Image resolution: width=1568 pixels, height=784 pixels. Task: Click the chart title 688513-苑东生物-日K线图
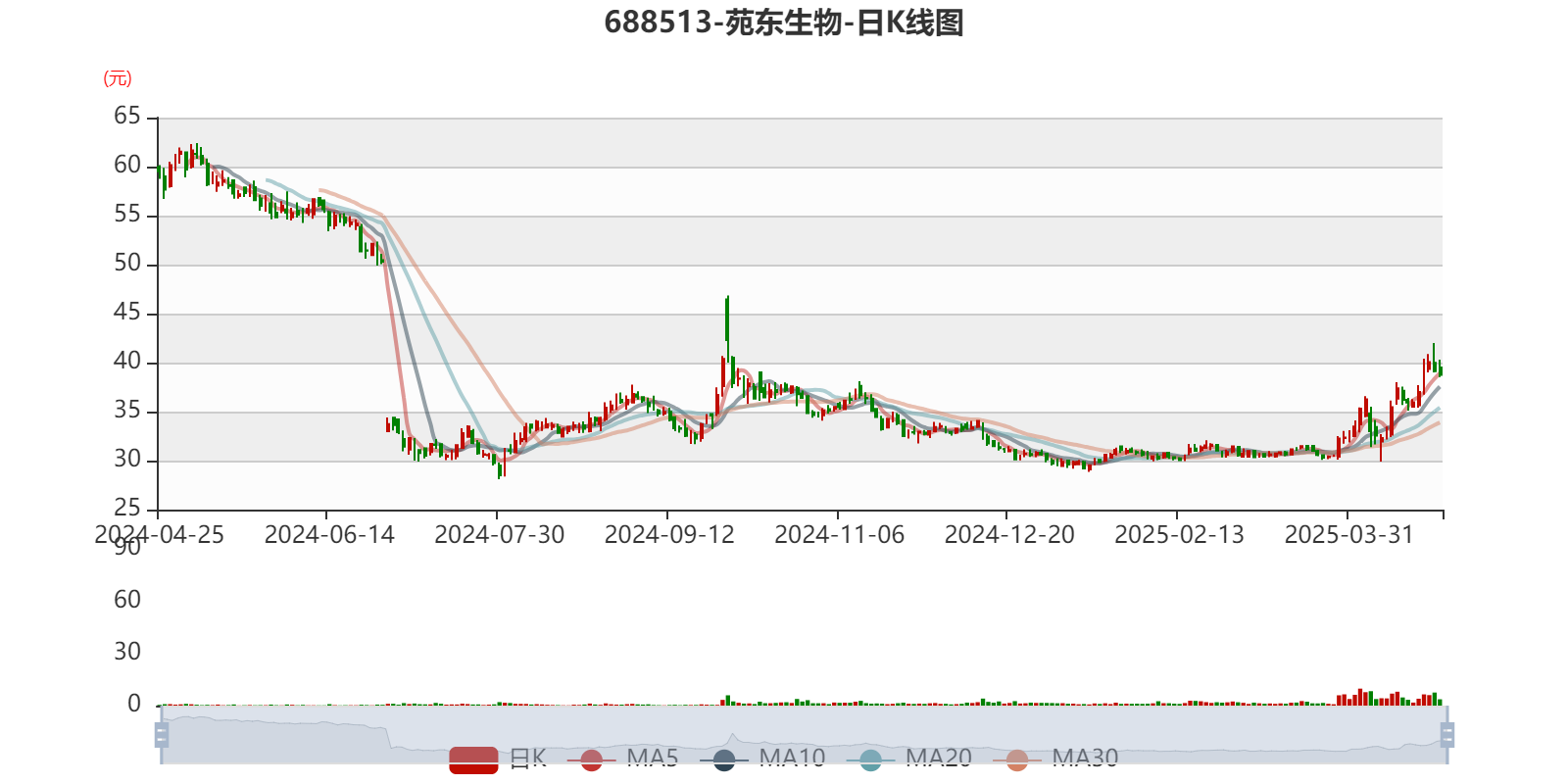pos(784,23)
